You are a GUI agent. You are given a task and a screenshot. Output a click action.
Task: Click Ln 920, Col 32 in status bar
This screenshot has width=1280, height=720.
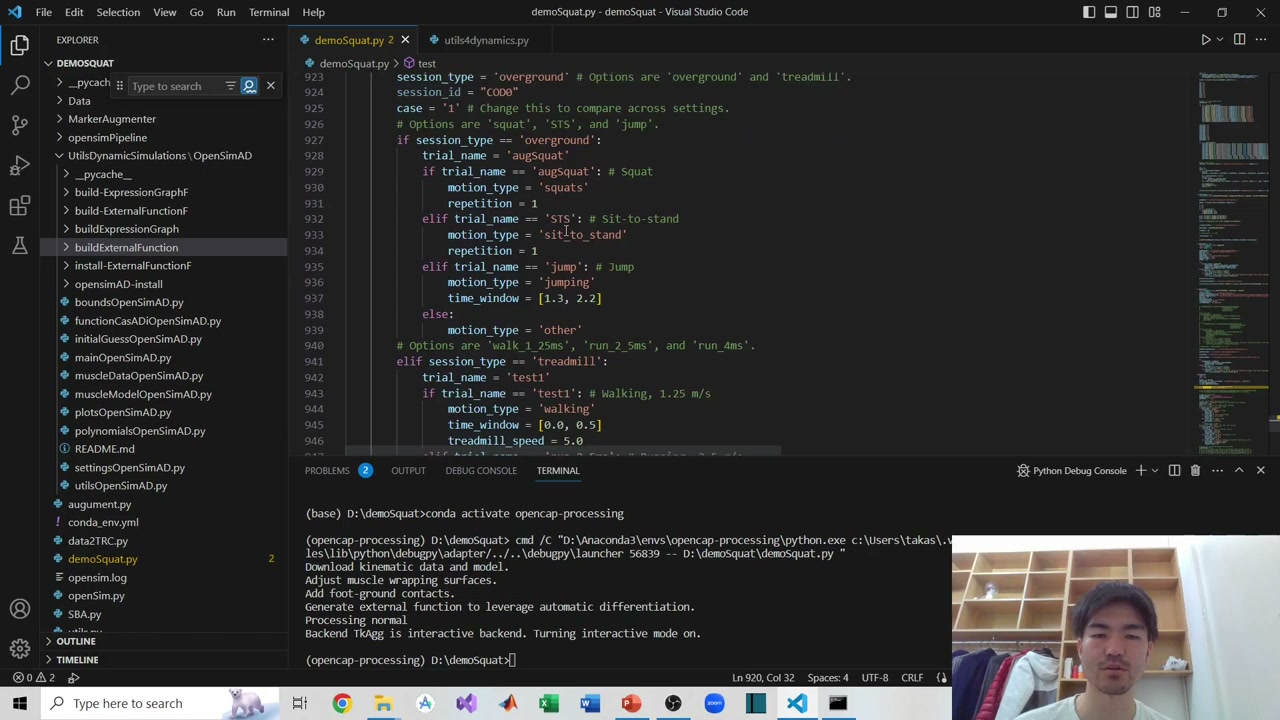pyautogui.click(x=763, y=678)
